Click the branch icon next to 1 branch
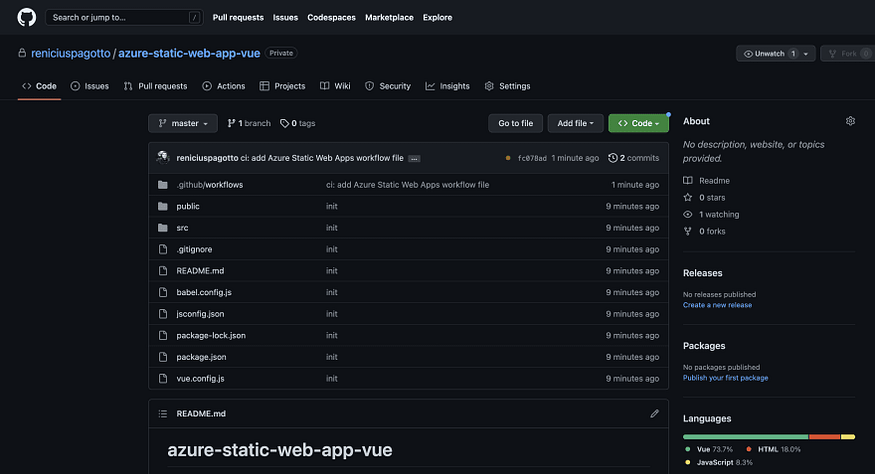 [x=231, y=123]
